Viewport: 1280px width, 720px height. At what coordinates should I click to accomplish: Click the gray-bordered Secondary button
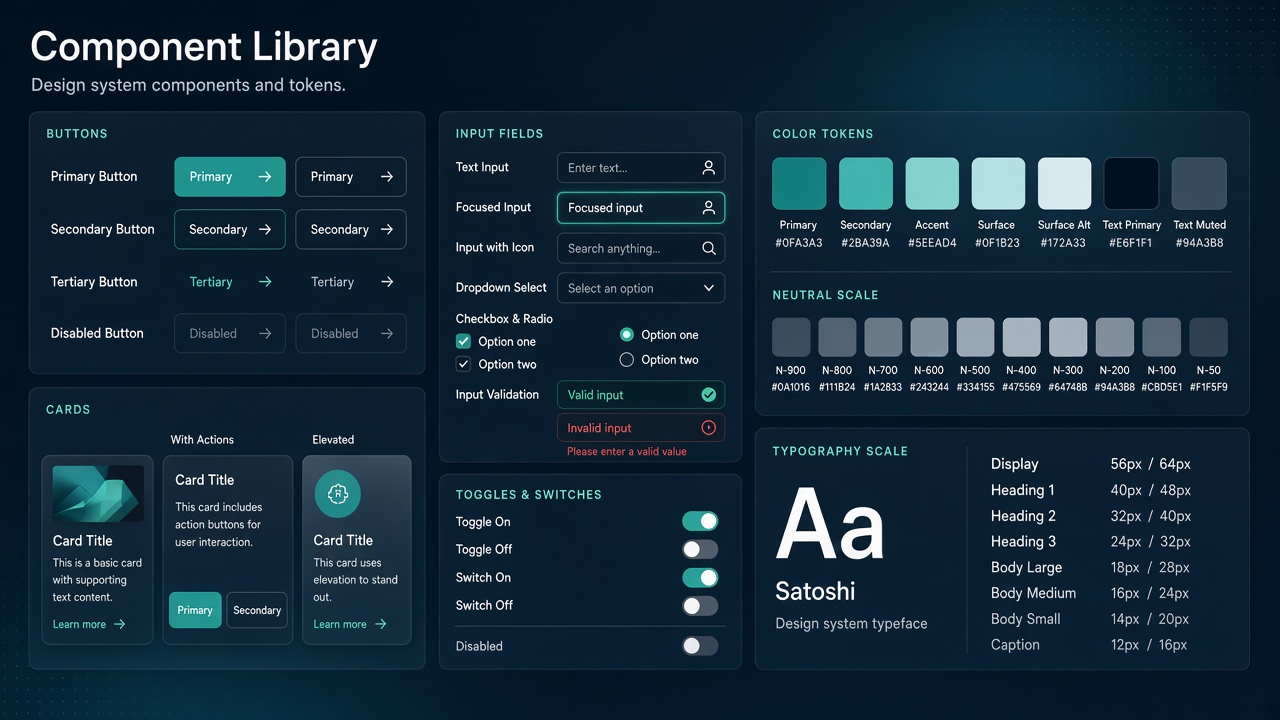click(x=351, y=229)
